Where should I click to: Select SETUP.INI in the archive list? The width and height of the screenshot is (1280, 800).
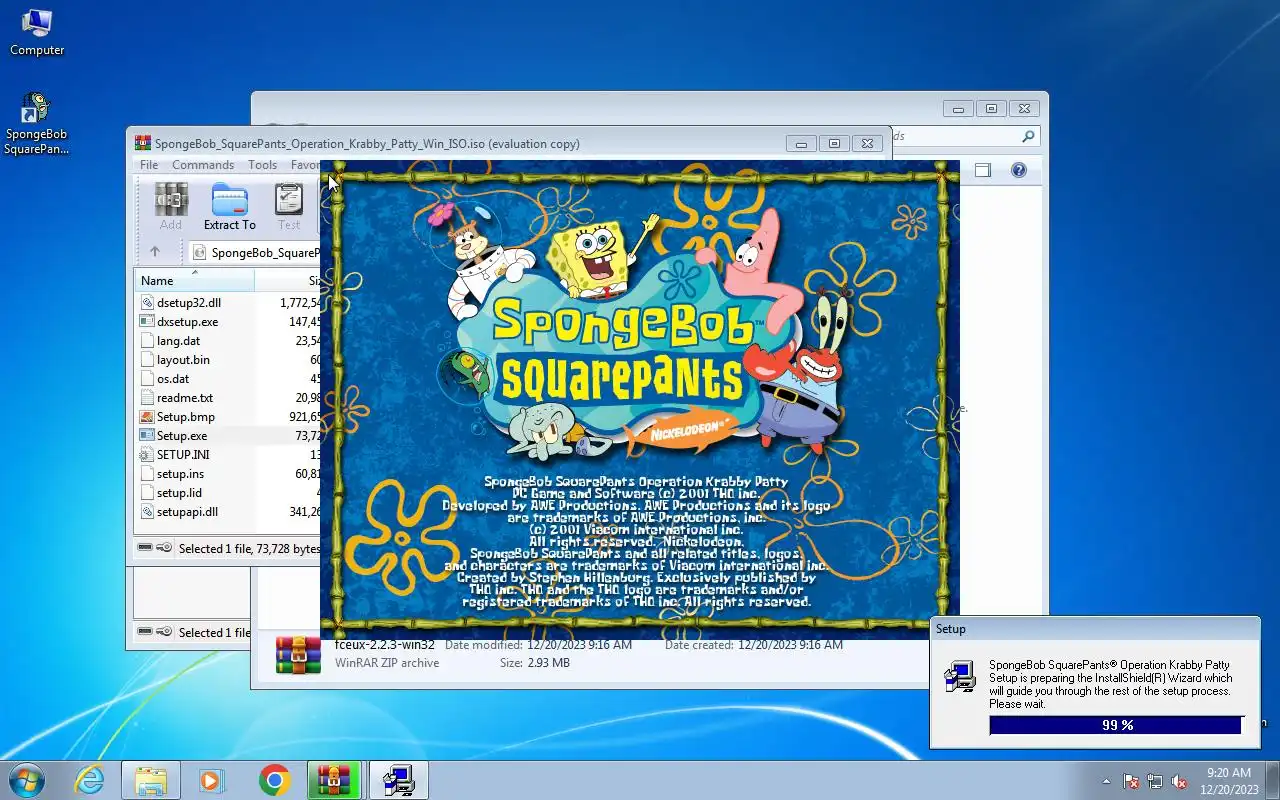pyautogui.click(x=183, y=455)
